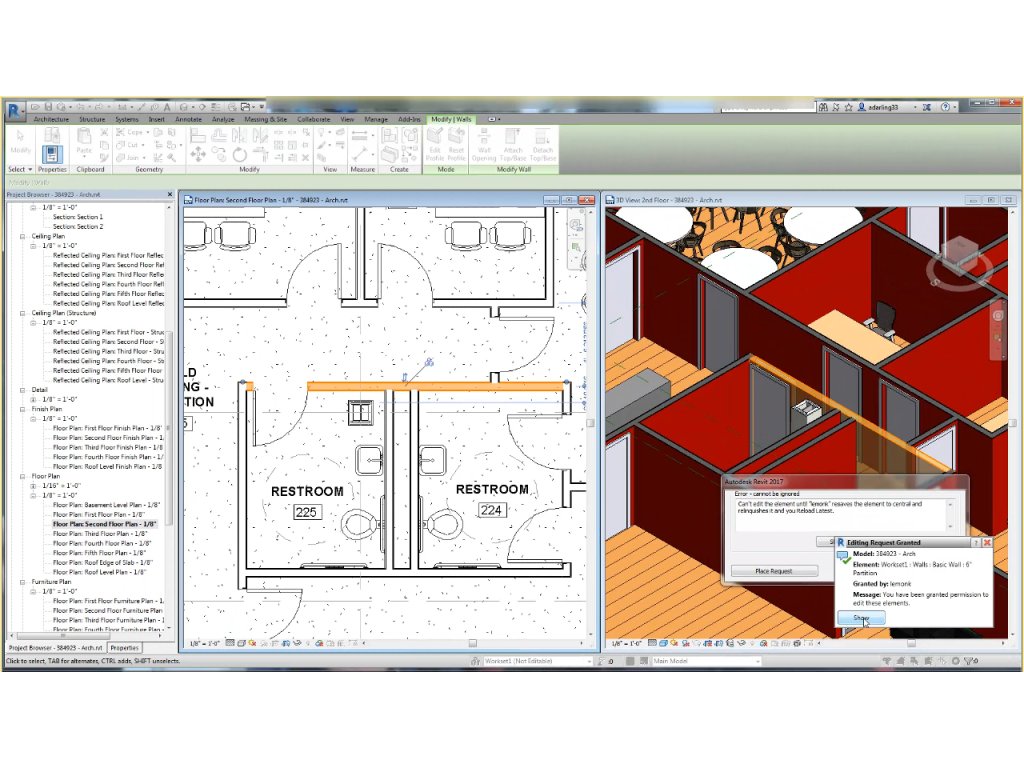1024x768 pixels.
Task: Select the highlighted orange wall in plan
Action: click(x=435, y=387)
